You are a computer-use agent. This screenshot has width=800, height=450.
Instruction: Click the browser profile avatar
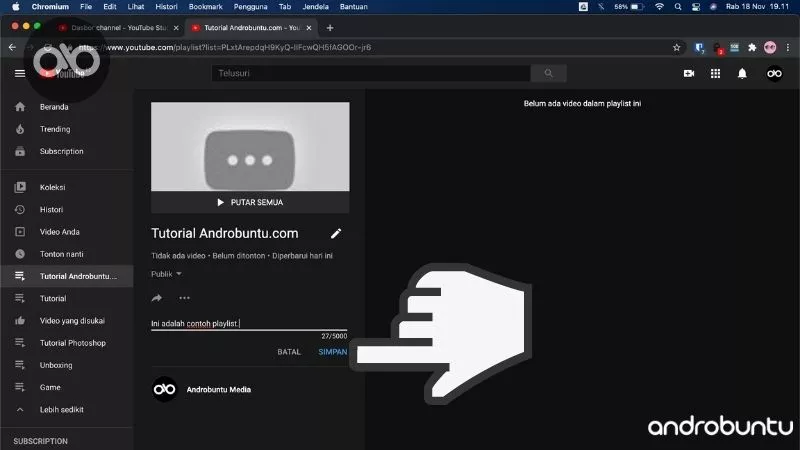point(770,47)
